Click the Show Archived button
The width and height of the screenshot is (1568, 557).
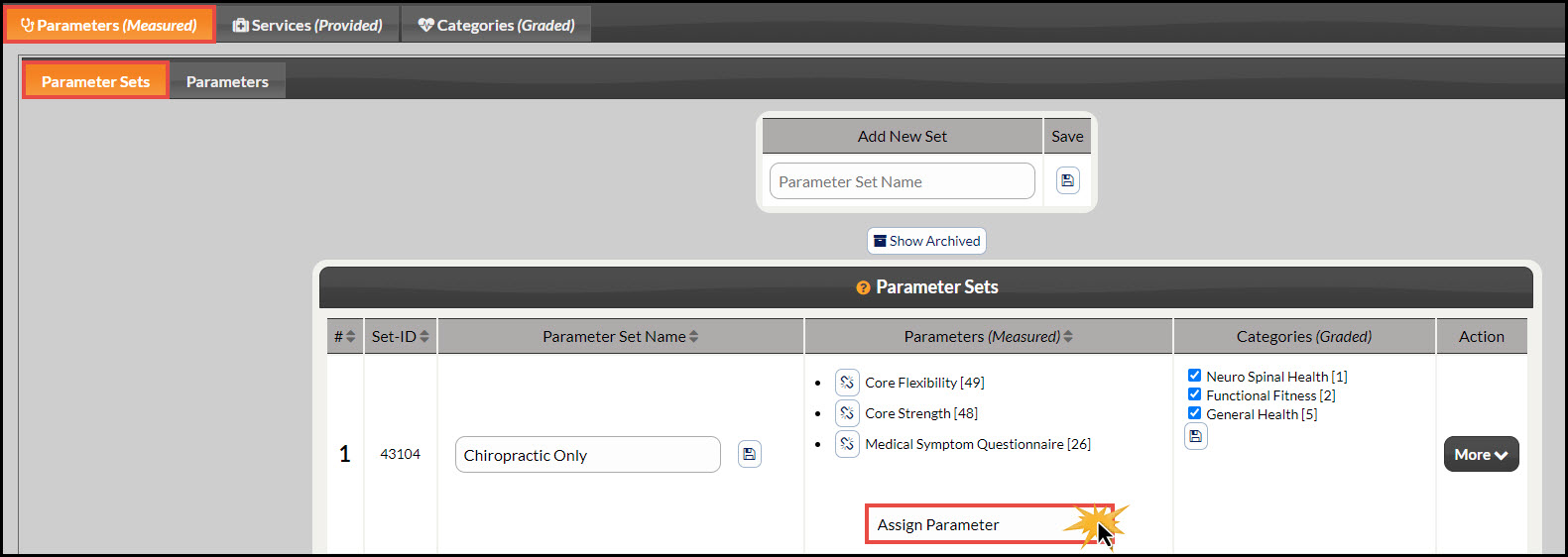926,241
